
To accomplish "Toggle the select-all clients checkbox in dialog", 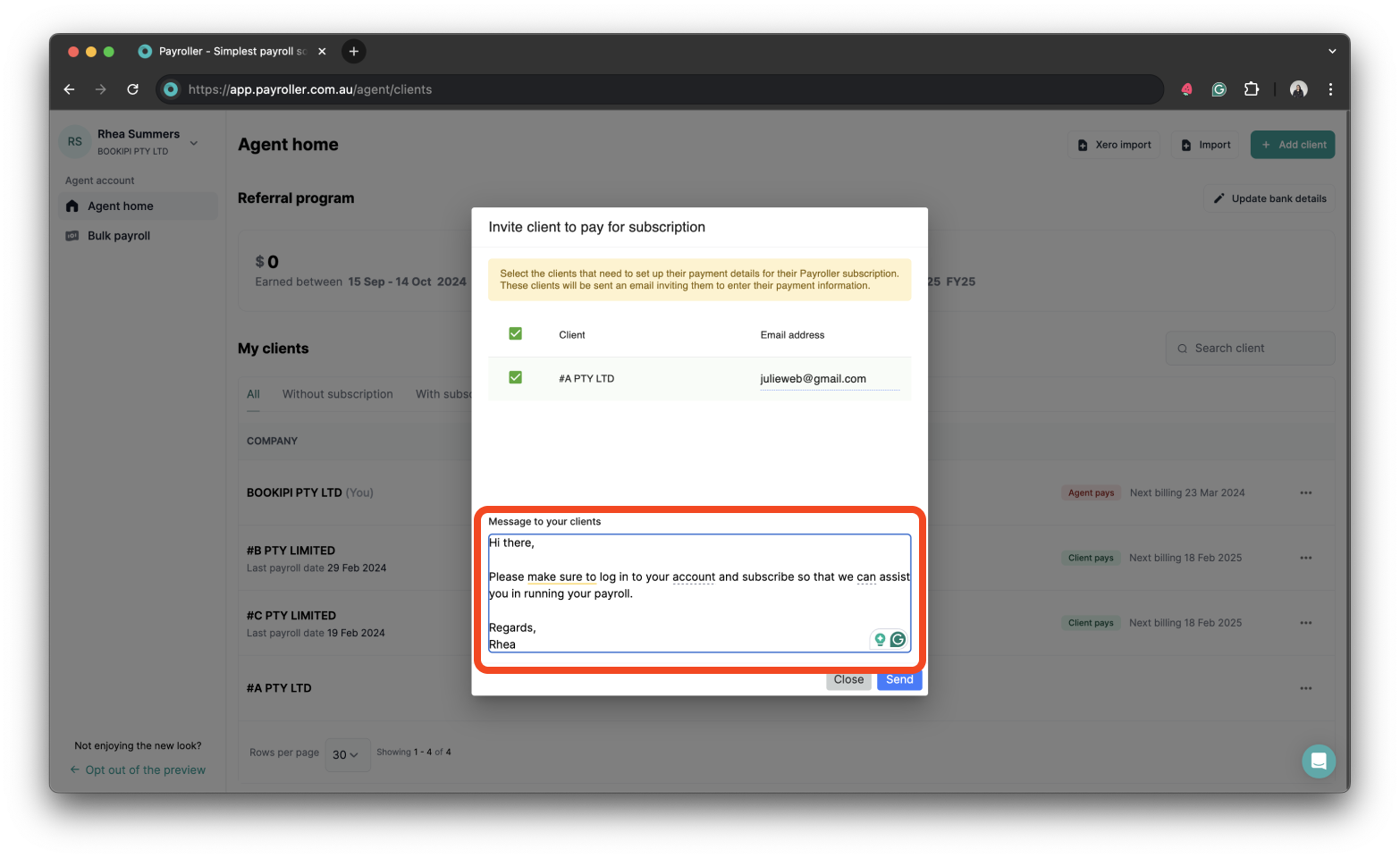I will (x=515, y=333).
